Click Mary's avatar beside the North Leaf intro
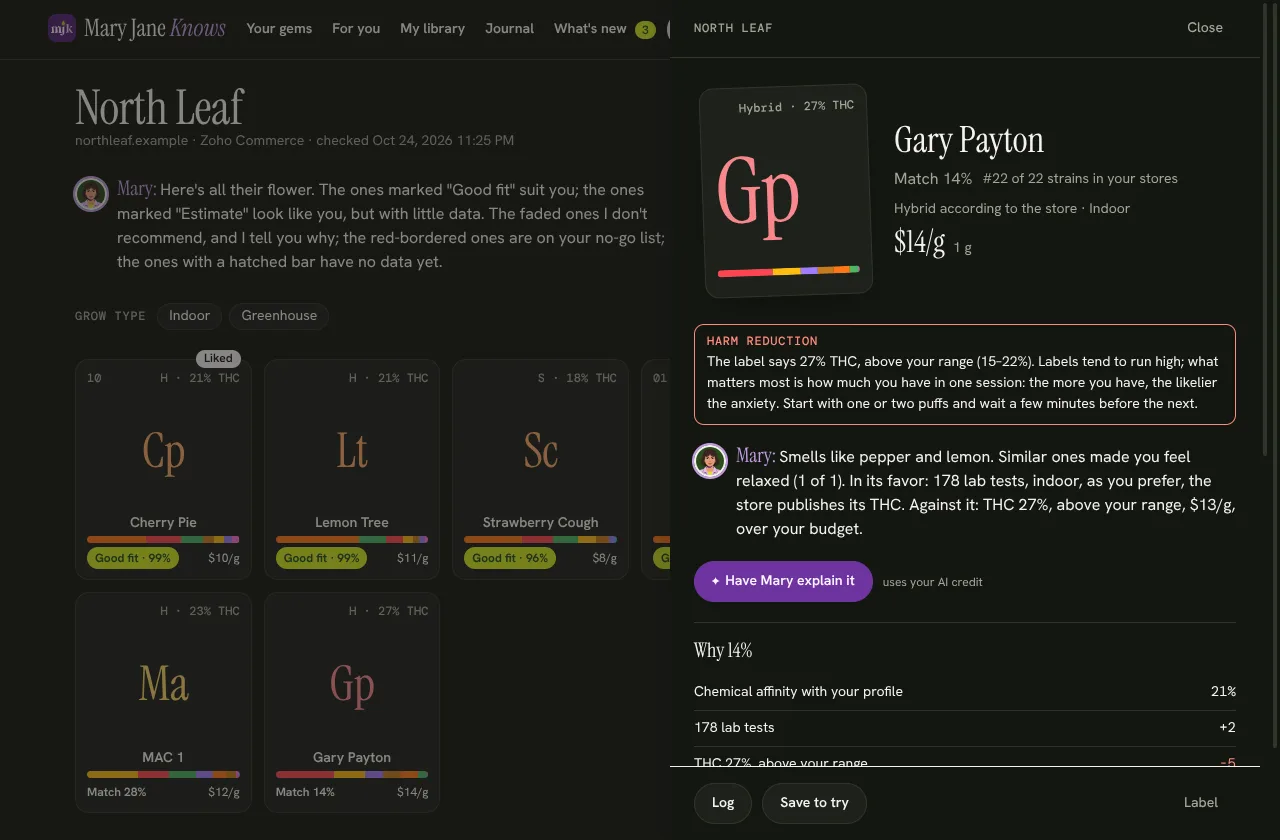The width and height of the screenshot is (1280, 840). click(91, 194)
